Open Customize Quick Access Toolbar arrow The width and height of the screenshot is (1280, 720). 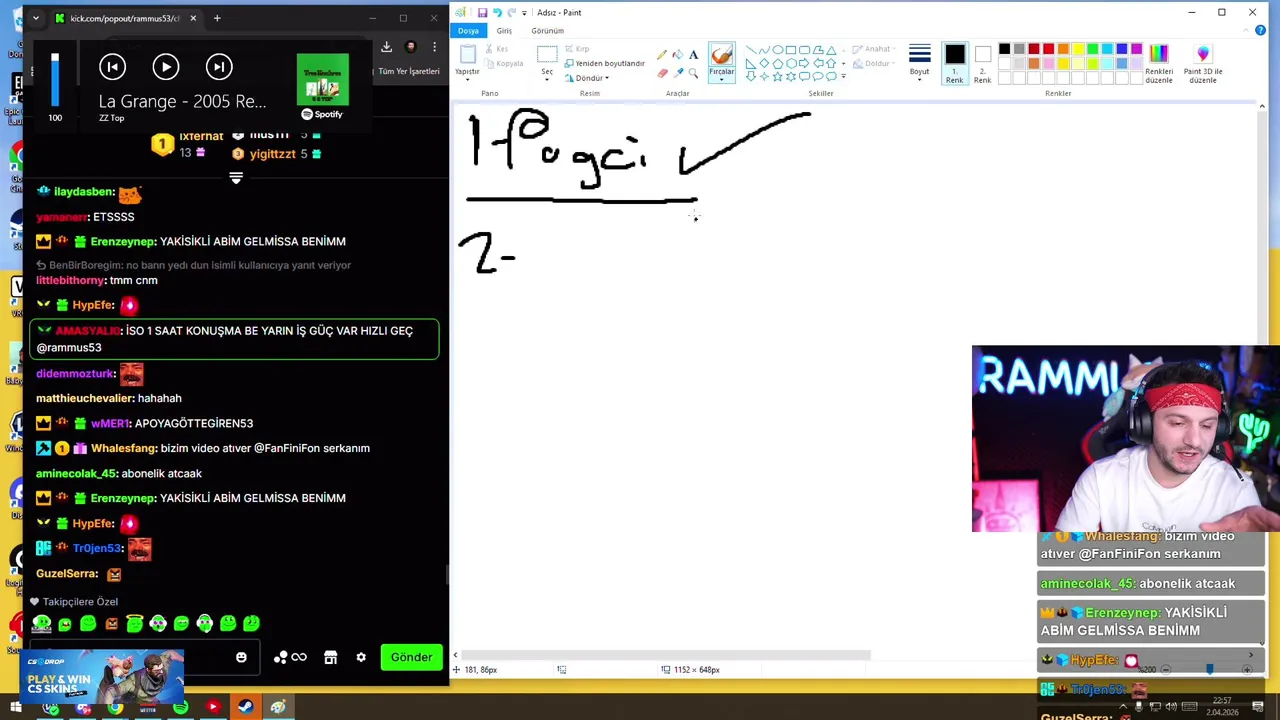pyautogui.click(x=524, y=12)
